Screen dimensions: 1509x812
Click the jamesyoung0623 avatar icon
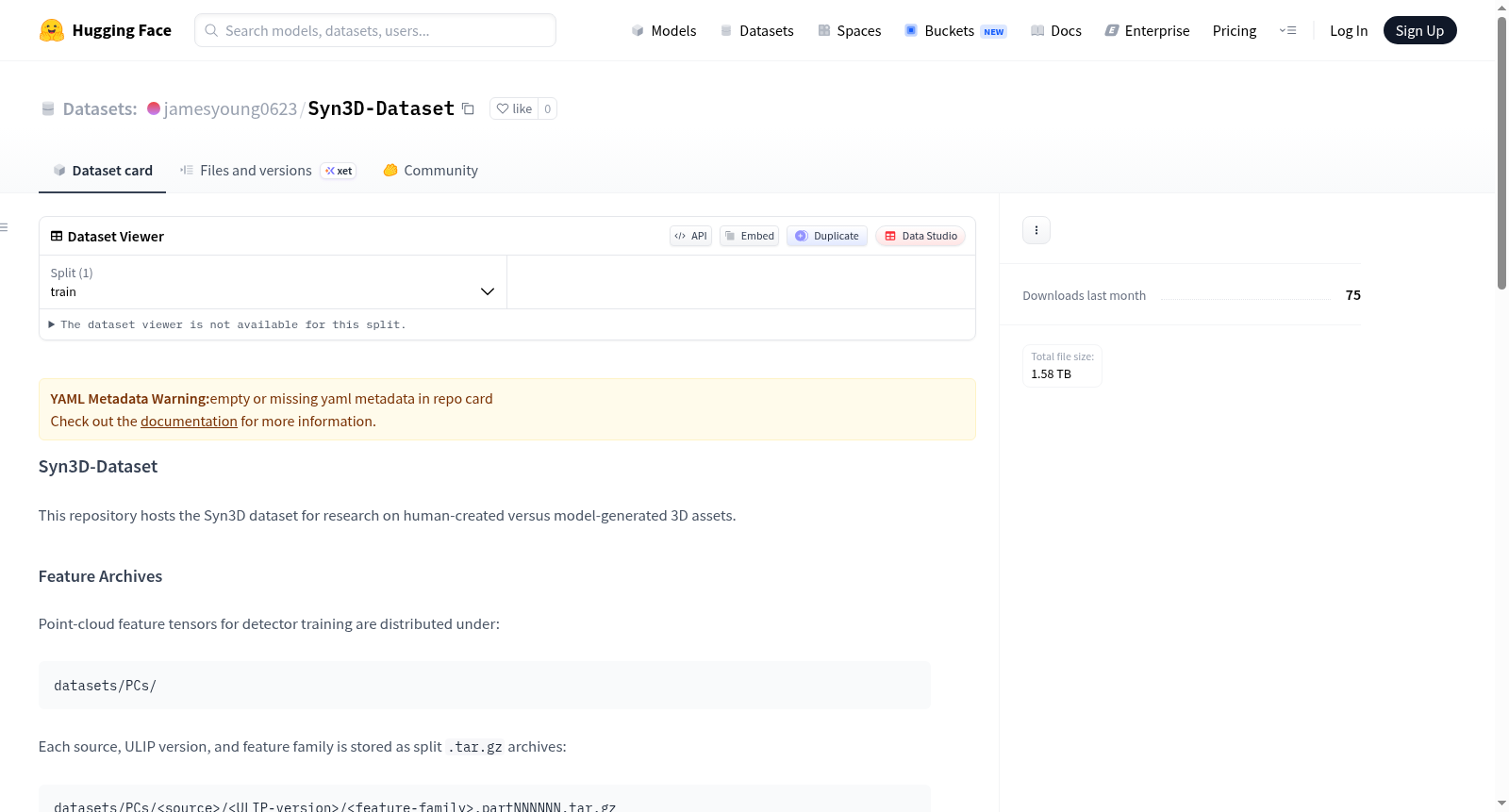pyautogui.click(x=154, y=108)
